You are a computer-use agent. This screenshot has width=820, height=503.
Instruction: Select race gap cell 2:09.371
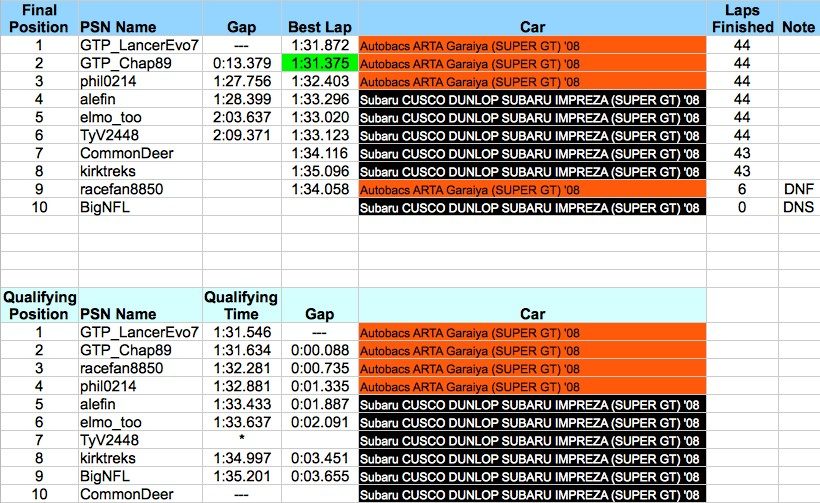tap(242, 135)
